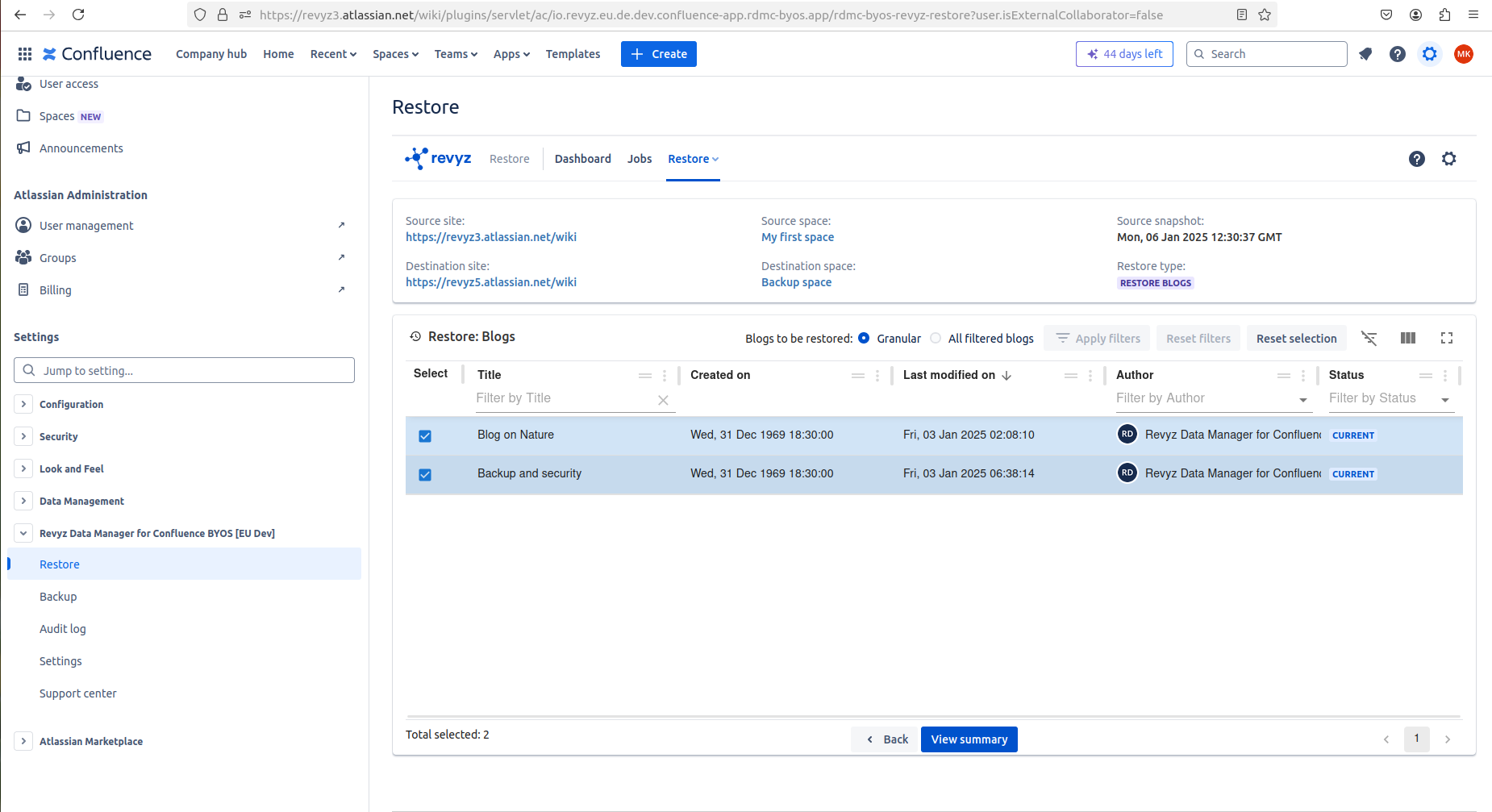1492x812 pixels.
Task: Reload the browser page
Action: click(78, 15)
